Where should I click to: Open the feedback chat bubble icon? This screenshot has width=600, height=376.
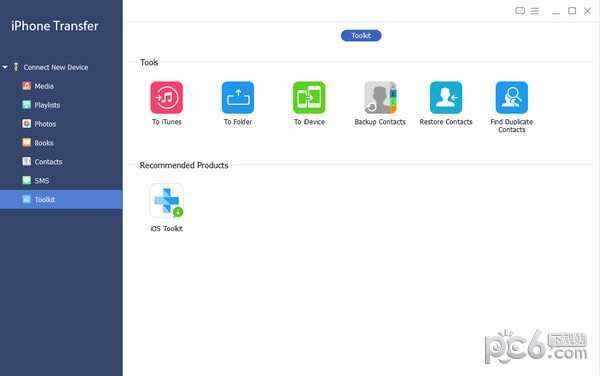520,11
